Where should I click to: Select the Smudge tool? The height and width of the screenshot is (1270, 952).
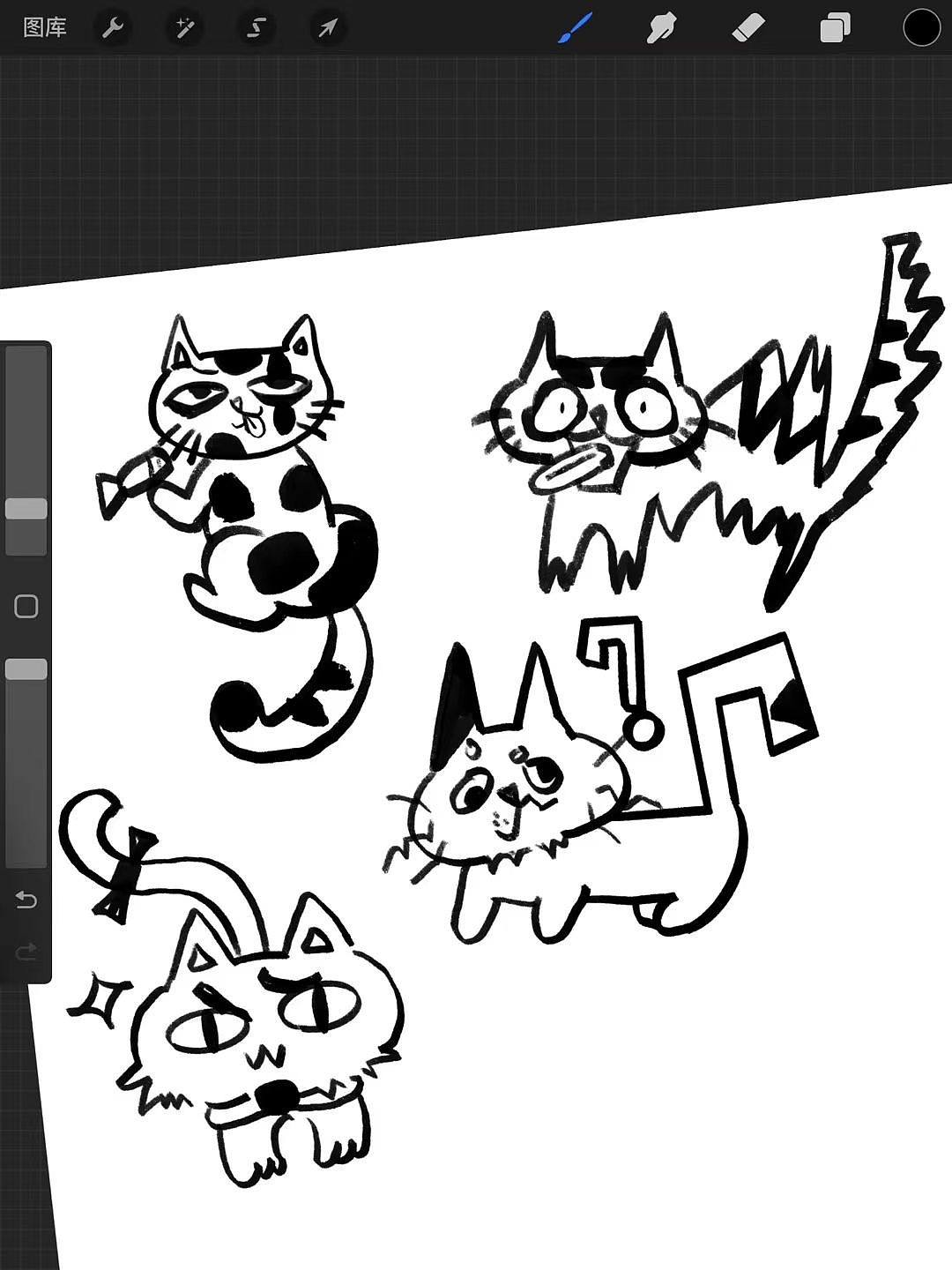661,28
